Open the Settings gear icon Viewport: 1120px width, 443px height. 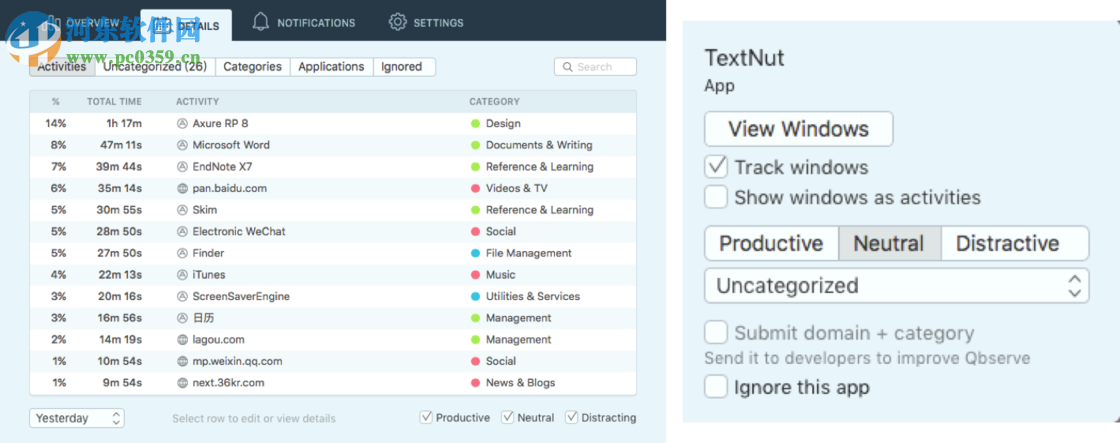coord(398,22)
